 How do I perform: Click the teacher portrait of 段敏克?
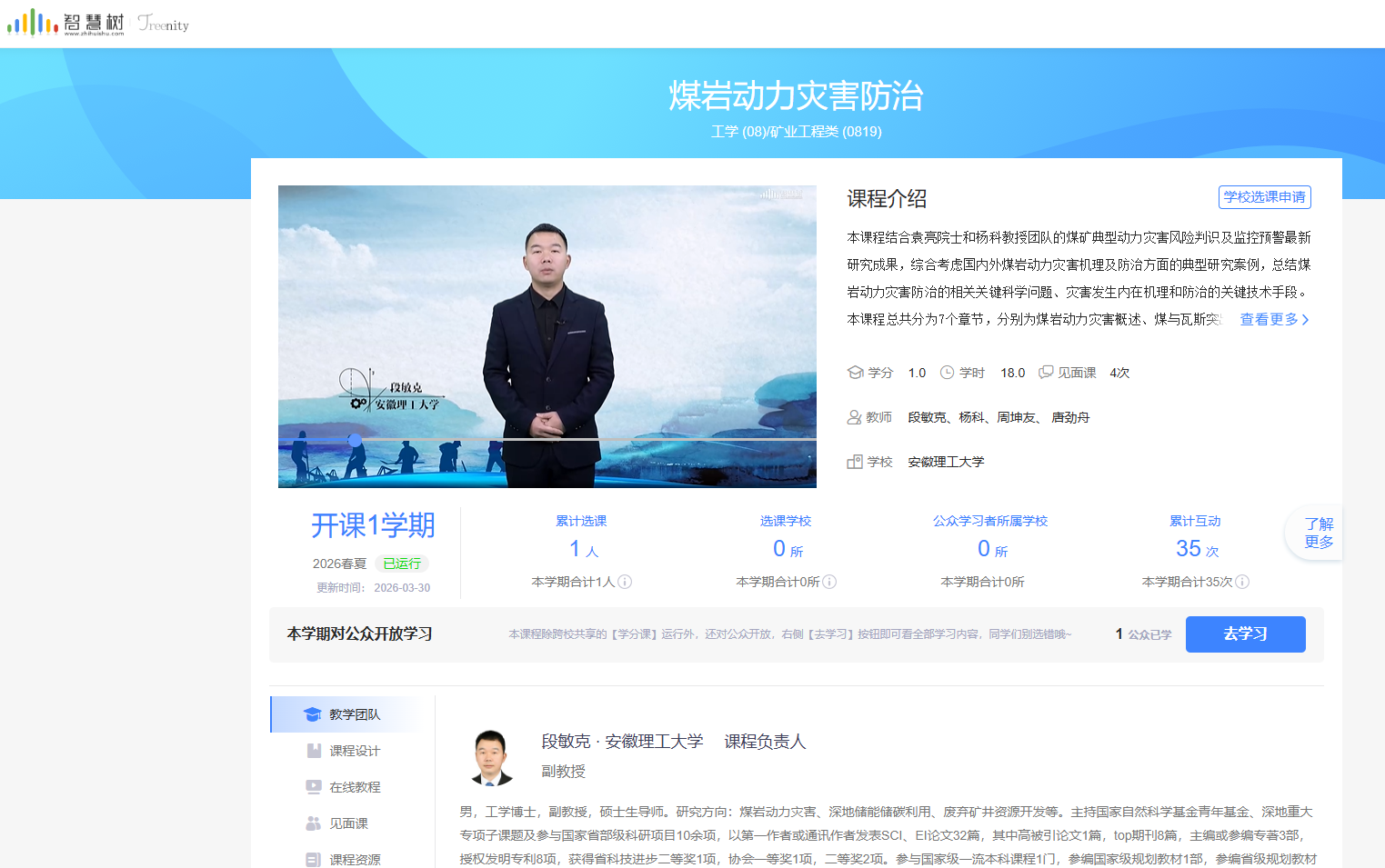click(x=492, y=757)
